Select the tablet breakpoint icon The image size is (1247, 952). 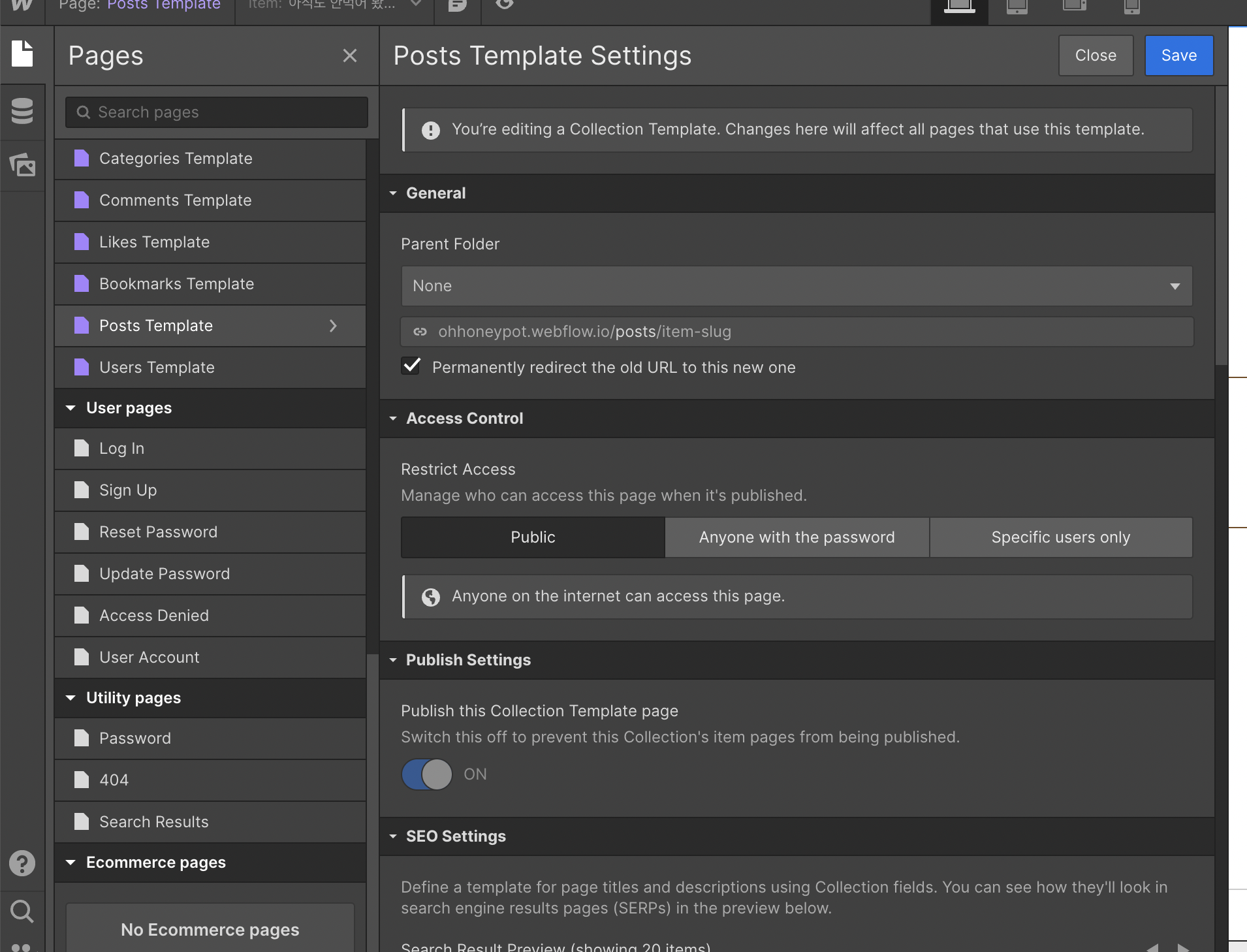point(1017,8)
